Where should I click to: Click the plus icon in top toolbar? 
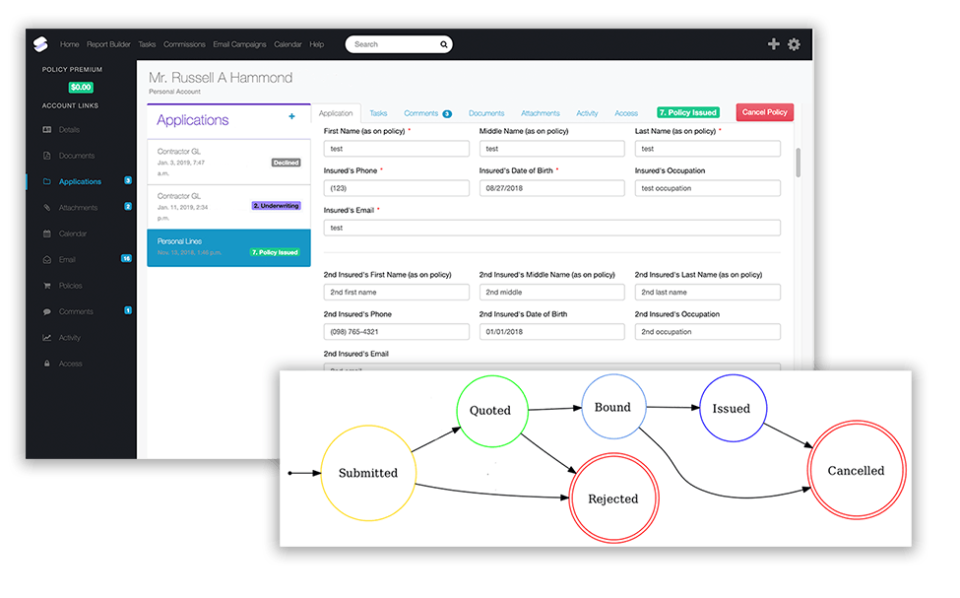tap(773, 44)
